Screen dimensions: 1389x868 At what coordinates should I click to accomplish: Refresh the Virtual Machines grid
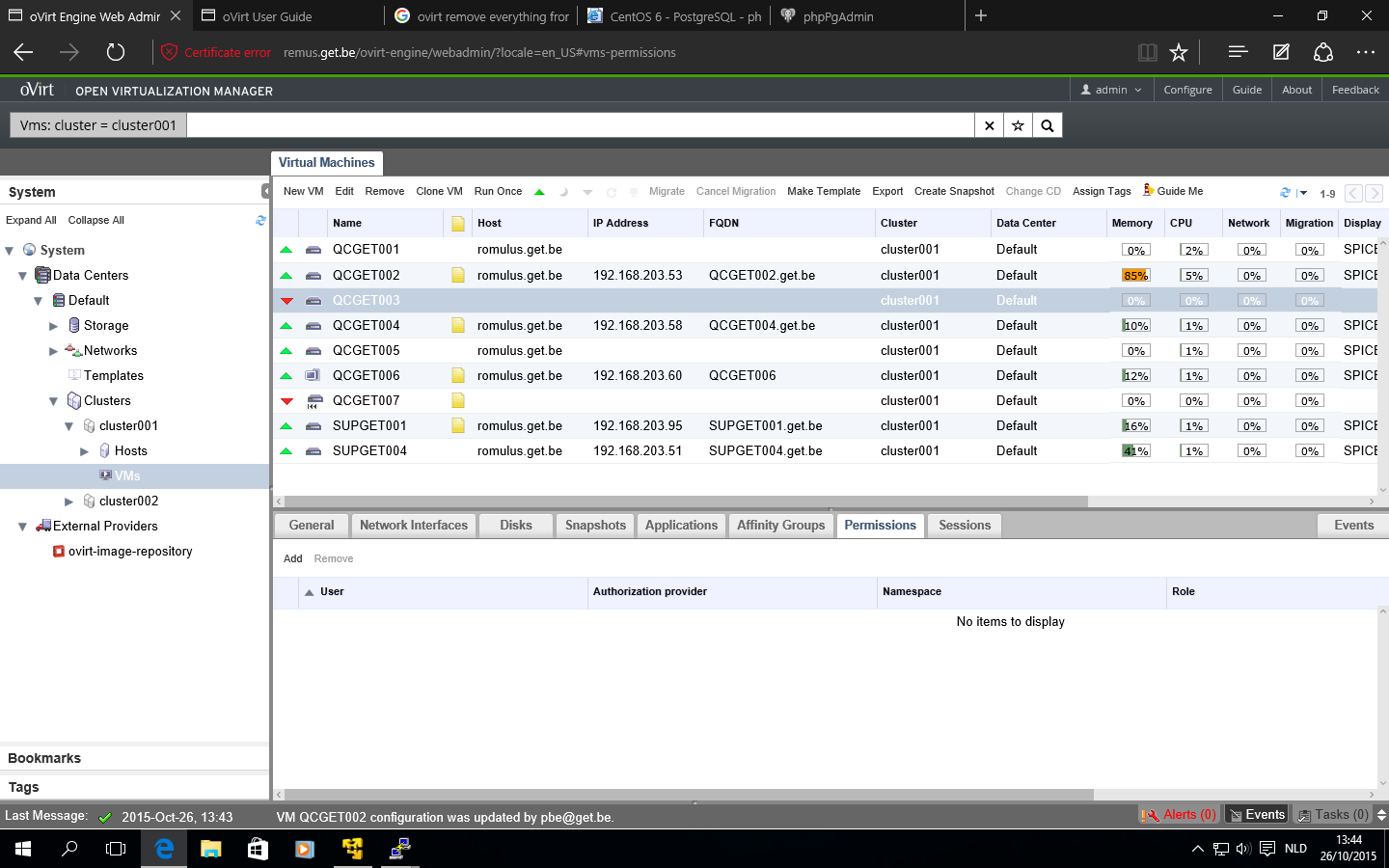click(x=1285, y=193)
